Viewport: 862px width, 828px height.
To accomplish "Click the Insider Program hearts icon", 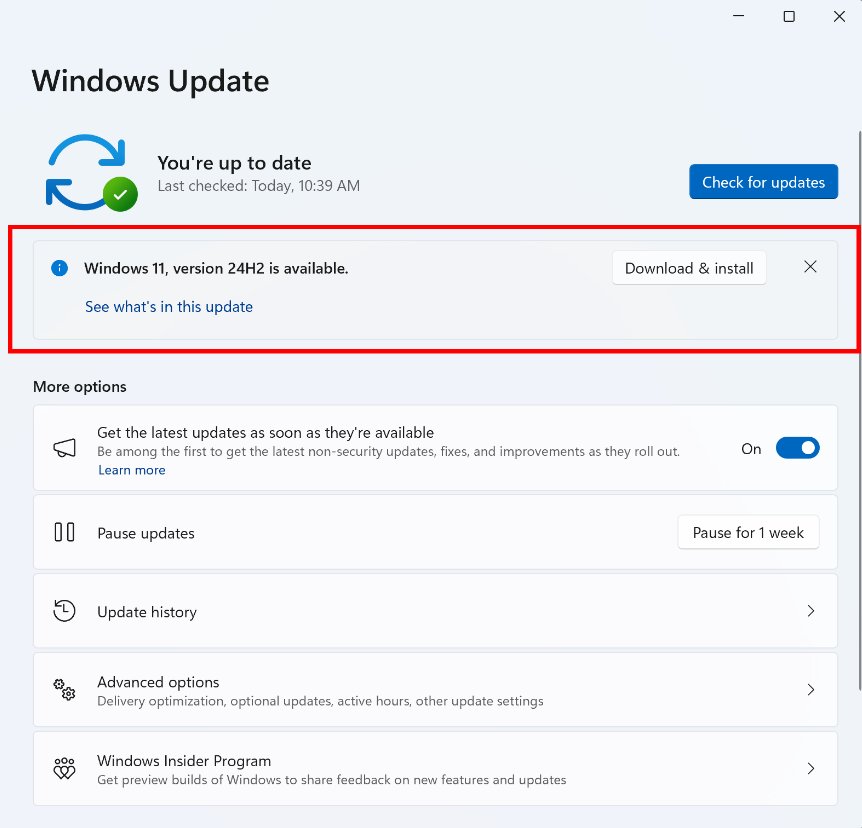I will point(64,768).
